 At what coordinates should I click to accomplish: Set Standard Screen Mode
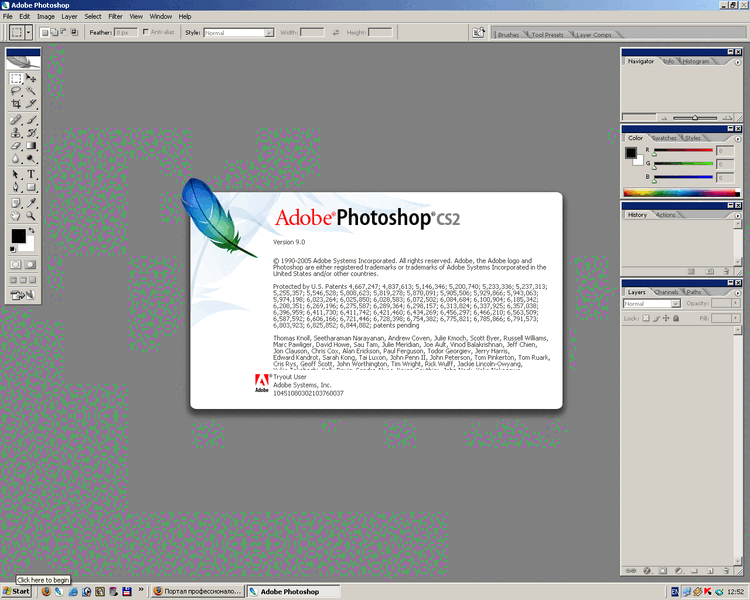tap(13, 280)
